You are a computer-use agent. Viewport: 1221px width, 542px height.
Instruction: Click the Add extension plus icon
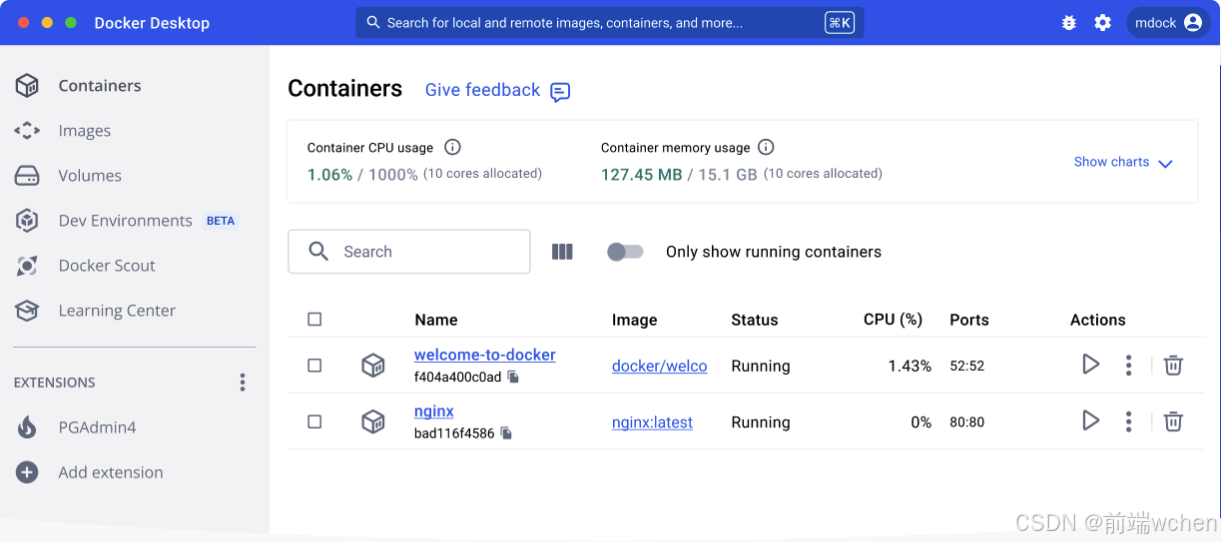[x=27, y=473]
